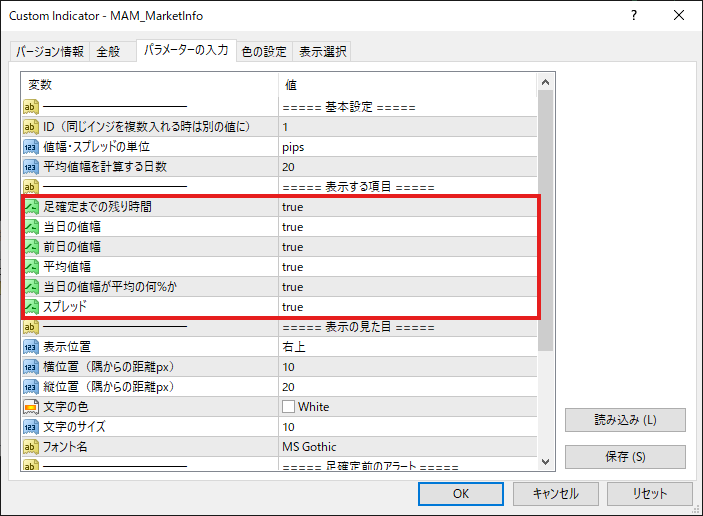Click the 123 icon beside 文字のサイズ
This screenshot has width=703, height=516.
pos(30,427)
